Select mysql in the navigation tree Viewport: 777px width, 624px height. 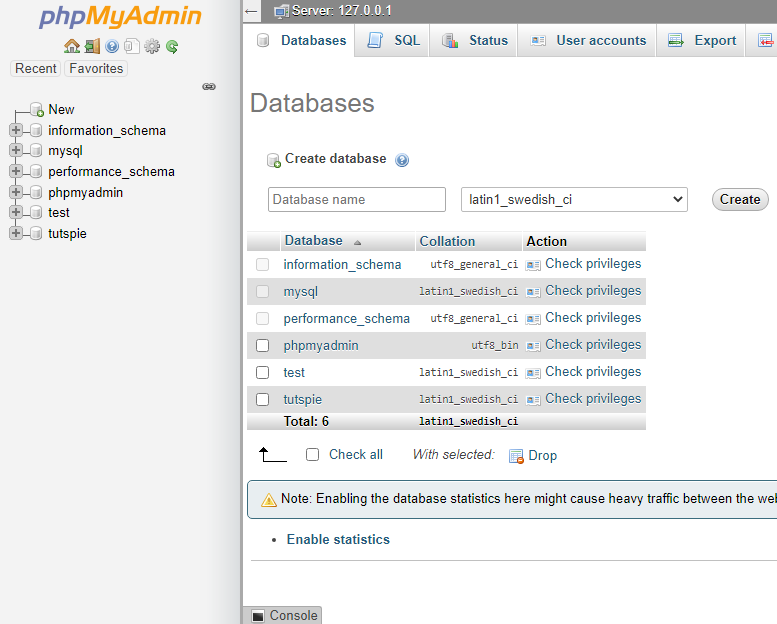[65, 151]
